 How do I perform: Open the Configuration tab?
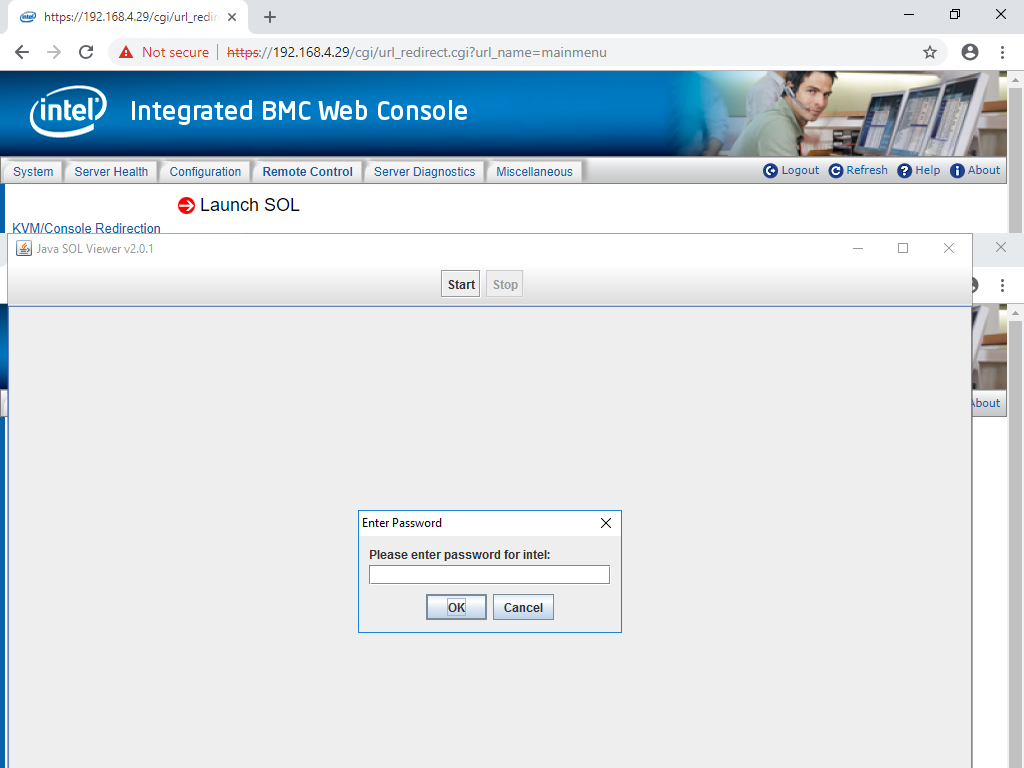pos(205,172)
